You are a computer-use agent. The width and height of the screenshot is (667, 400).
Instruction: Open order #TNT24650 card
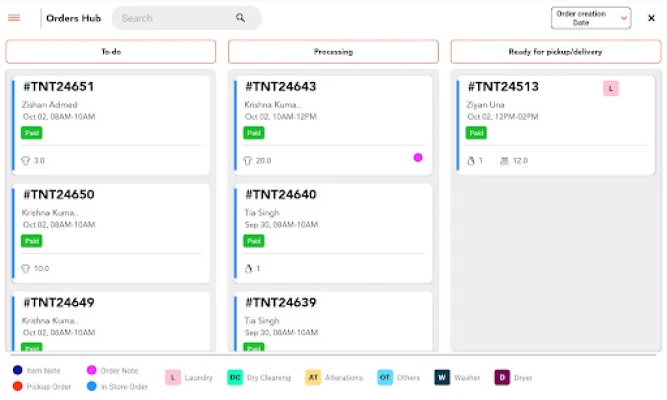point(111,232)
